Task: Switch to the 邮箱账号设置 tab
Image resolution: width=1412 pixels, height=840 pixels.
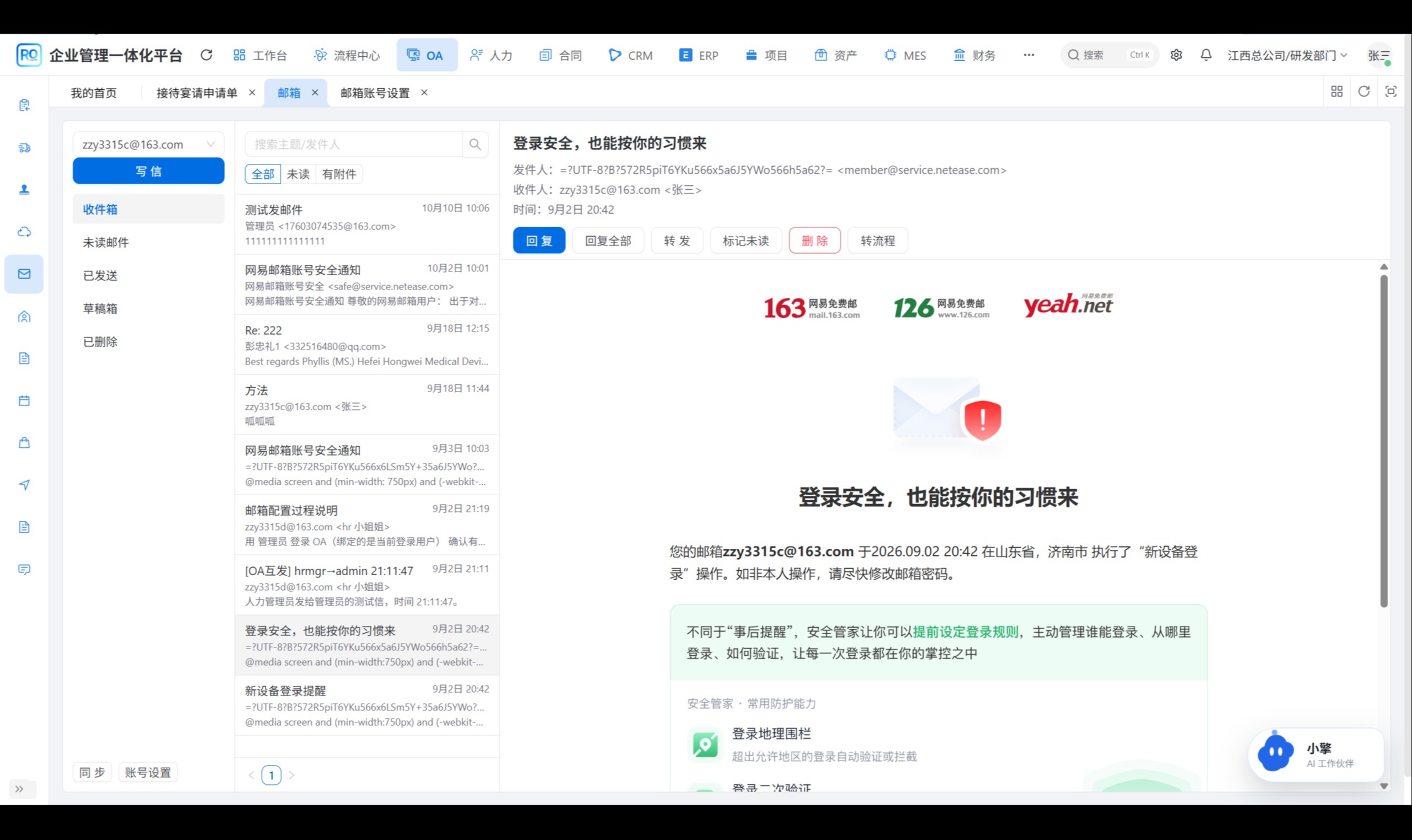Action: (x=375, y=93)
